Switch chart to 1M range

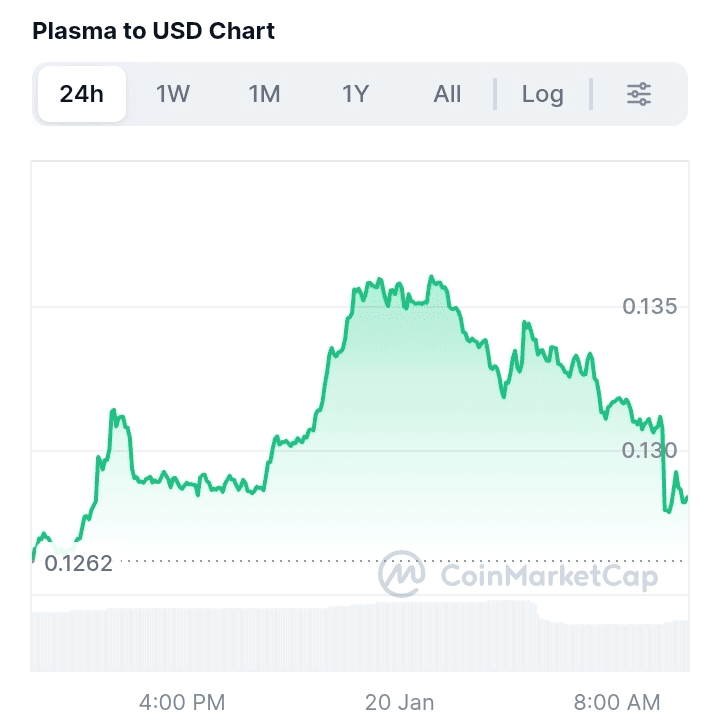[x=264, y=94]
